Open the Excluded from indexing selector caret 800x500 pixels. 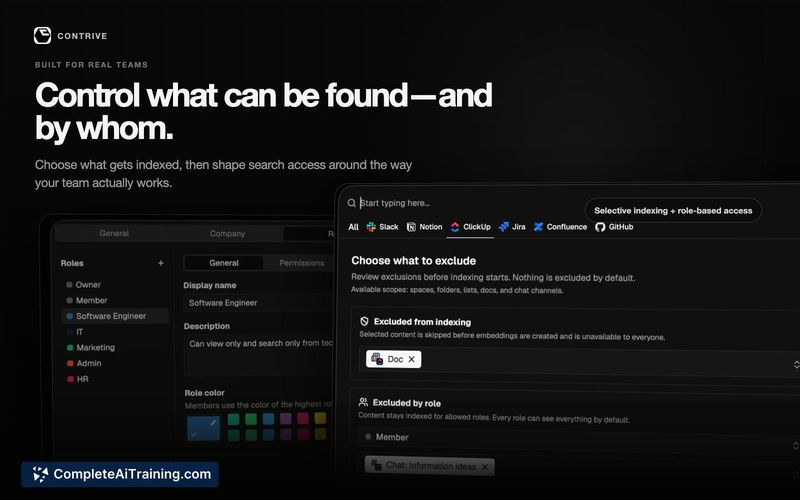796,365
